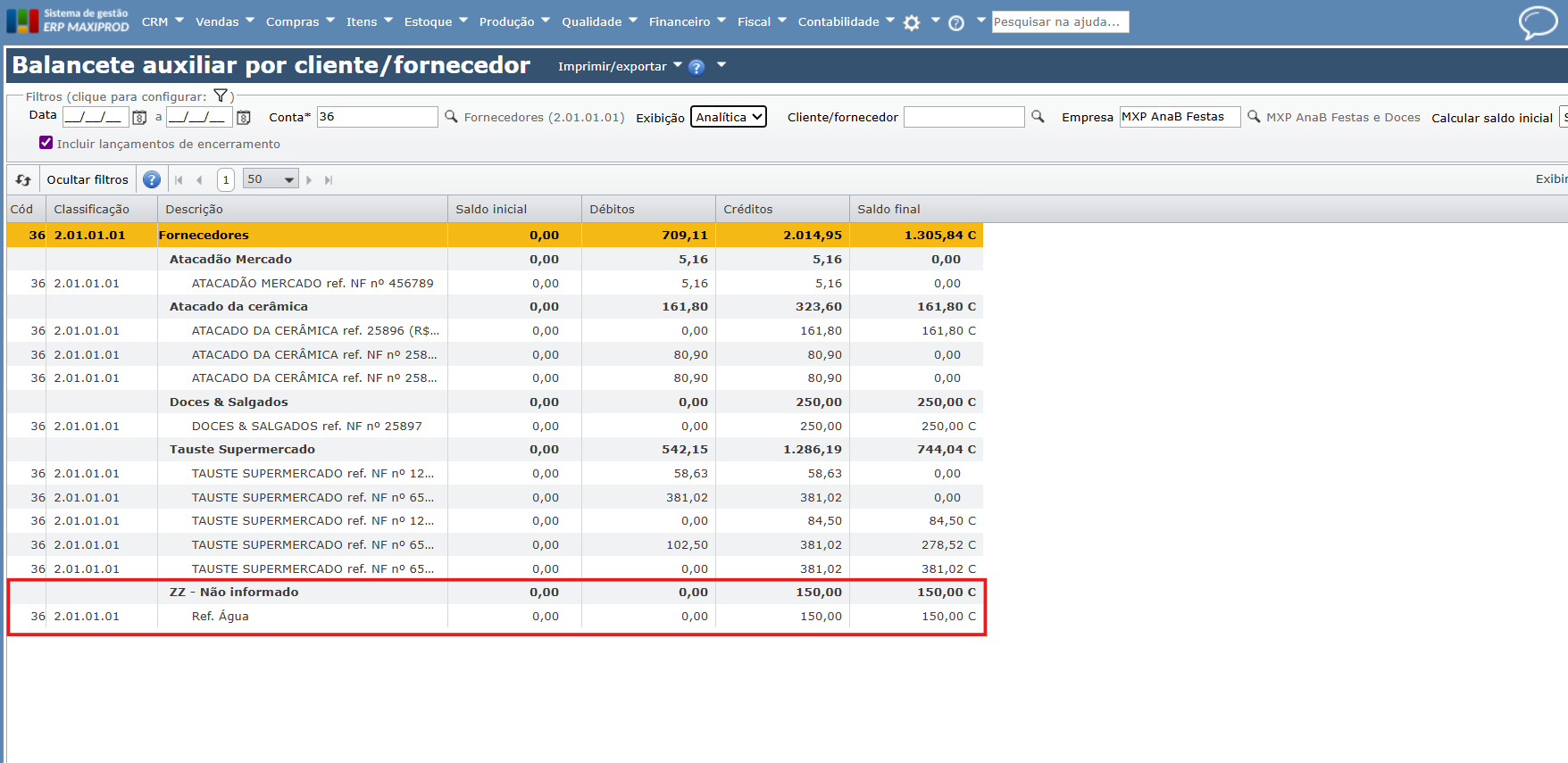Click the blue help icon beside Ocultar filtros
The width and height of the screenshot is (1568, 763).
[x=152, y=179]
